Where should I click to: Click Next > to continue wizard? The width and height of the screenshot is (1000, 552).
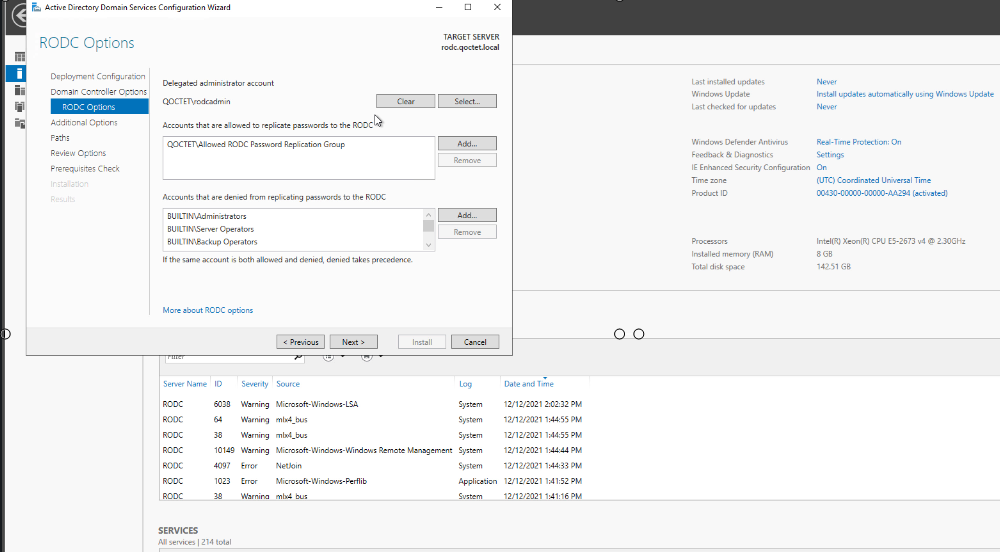pos(353,342)
